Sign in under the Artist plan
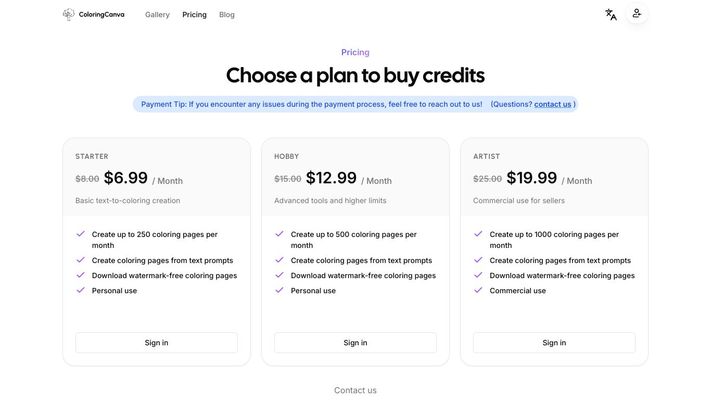The image size is (711, 400). [x=554, y=343]
